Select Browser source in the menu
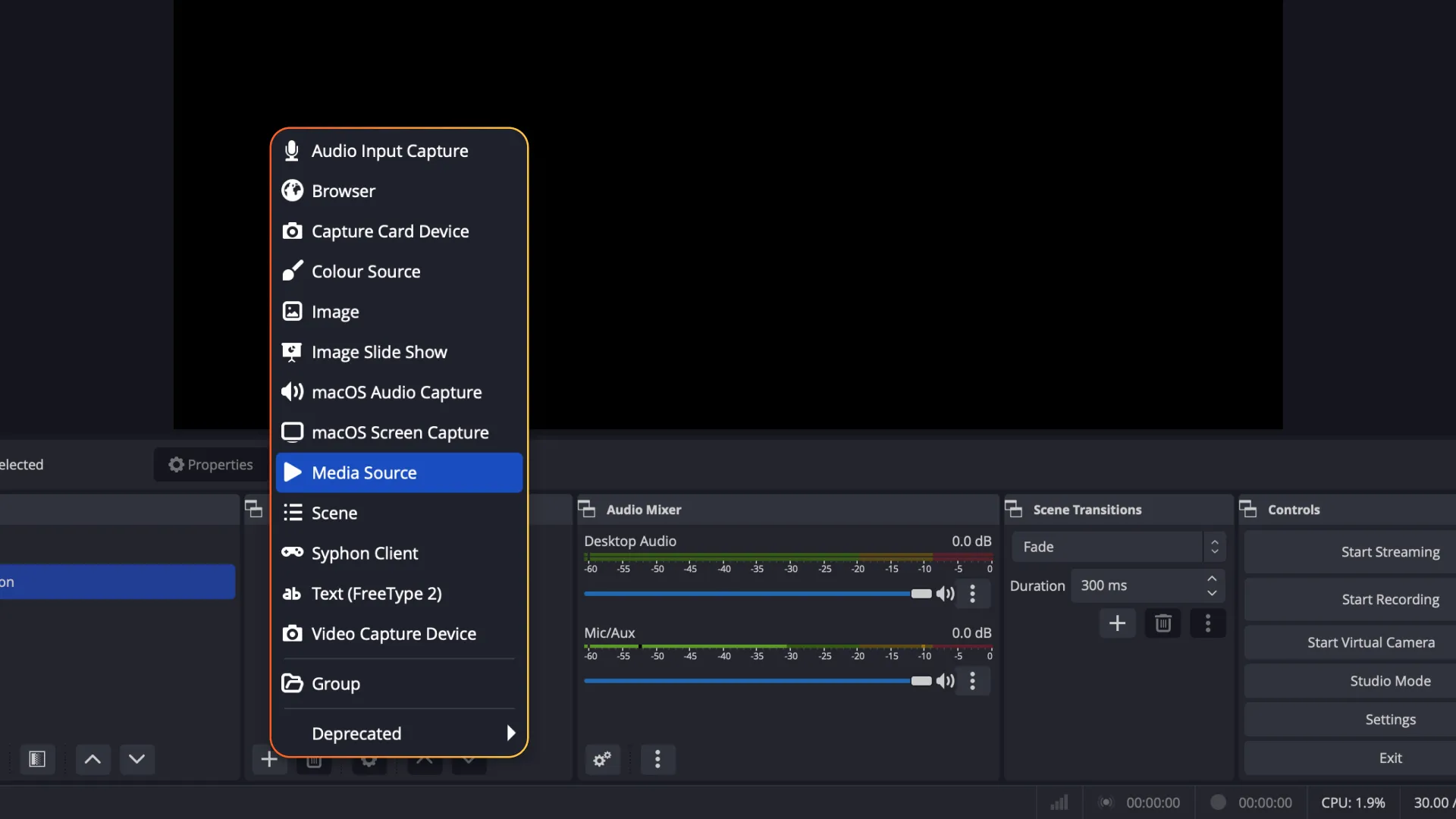1456x819 pixels. point(399,191)
